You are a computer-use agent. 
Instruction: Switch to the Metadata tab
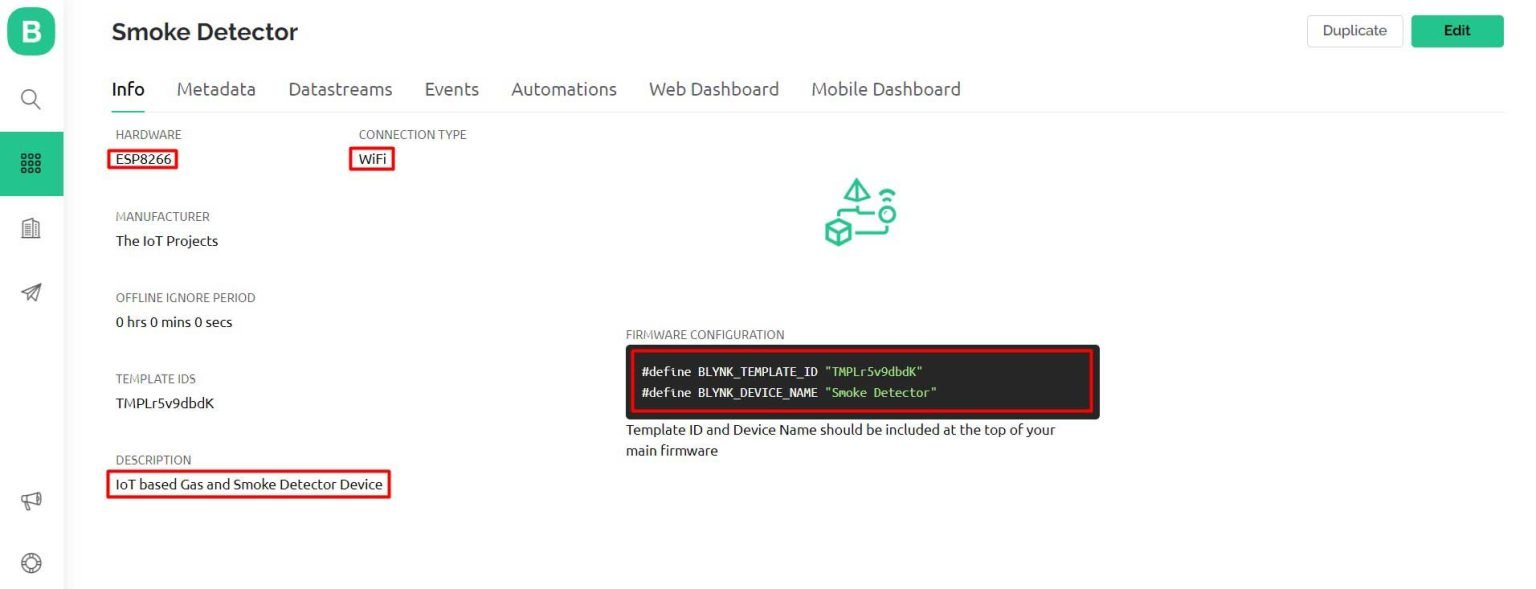coord(216,89)
